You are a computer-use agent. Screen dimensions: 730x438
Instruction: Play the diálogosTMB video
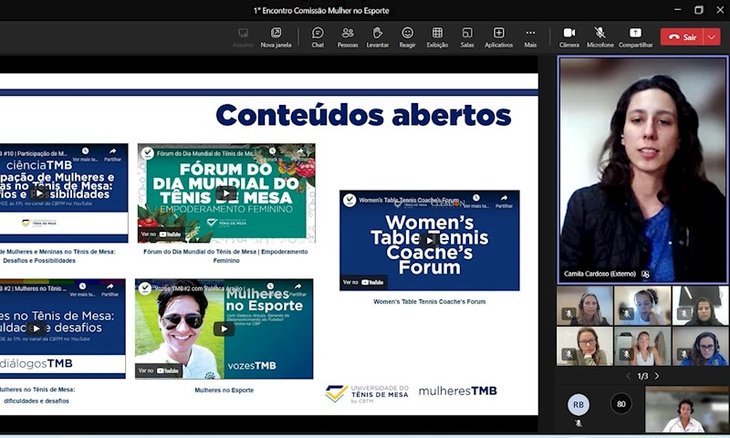pos(36,328)
